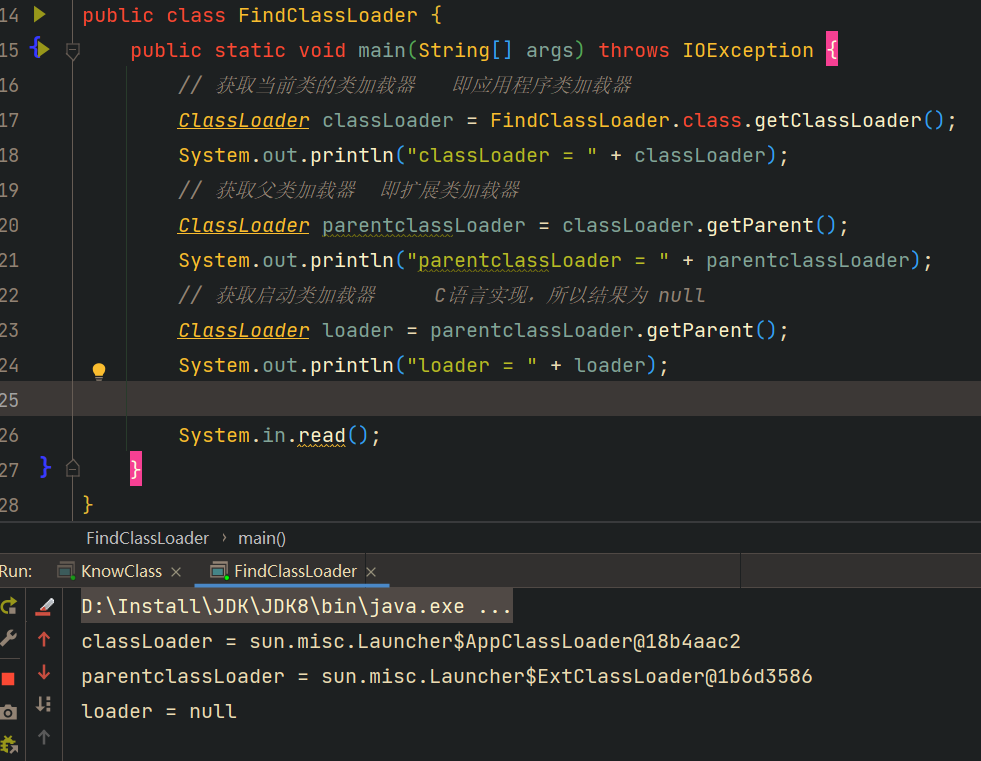Click the grey up arrow in Run toolbar
Screen dimensions: 981x761
point(44,737)
